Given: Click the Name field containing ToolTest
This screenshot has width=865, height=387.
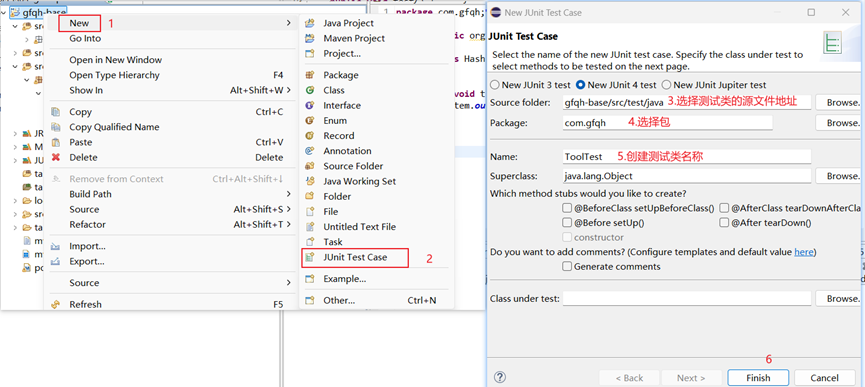Looking at the screenshot, I should (687, 157).
